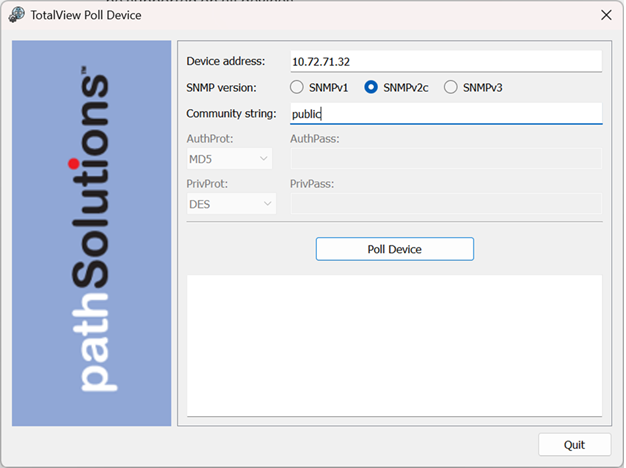Image resolution: width=626 pixels, height=468 pixels.
Task: Click the TotalView app icon in title bar
Action: [x=16, y=15]
